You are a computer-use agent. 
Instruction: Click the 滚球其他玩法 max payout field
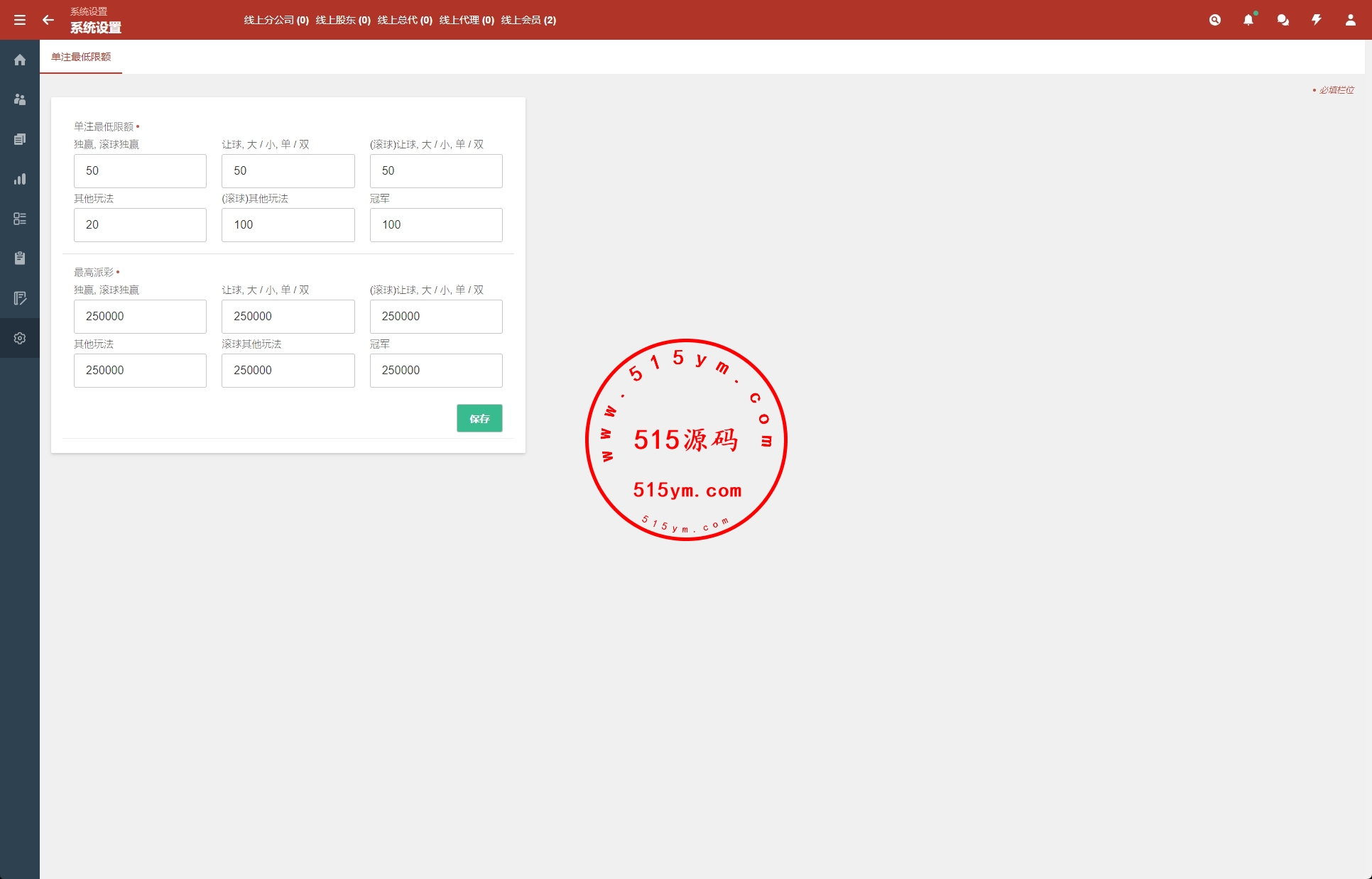tap(288, 371)
